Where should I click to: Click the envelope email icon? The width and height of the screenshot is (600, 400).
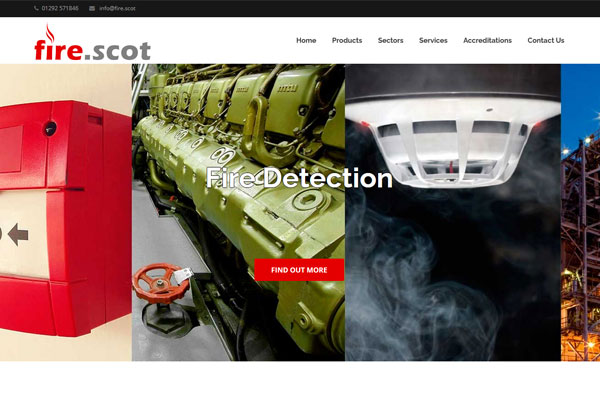click(x=92, y=8)
